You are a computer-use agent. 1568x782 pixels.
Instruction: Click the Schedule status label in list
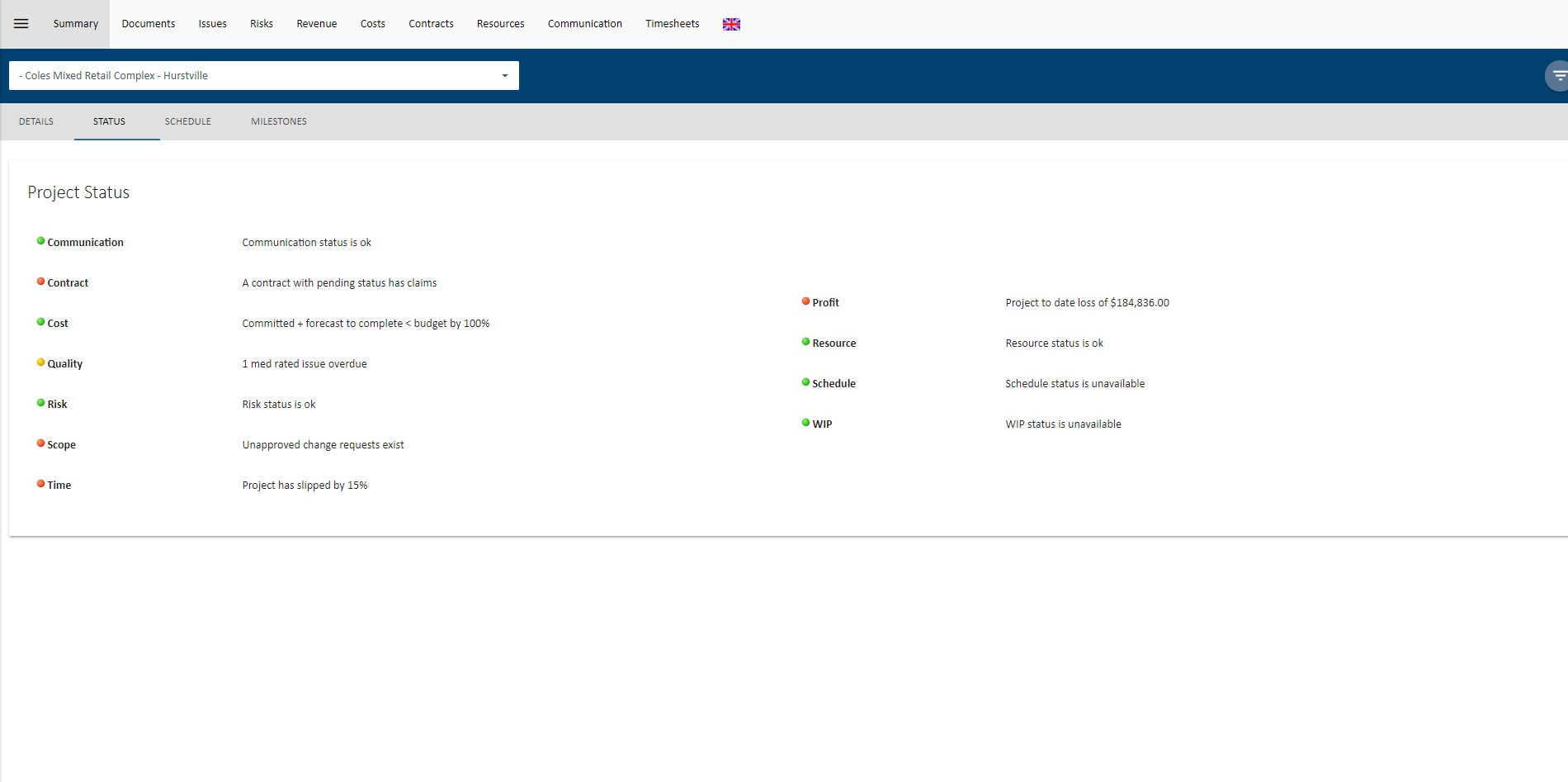pyautogui.click(x=834, y=384)
